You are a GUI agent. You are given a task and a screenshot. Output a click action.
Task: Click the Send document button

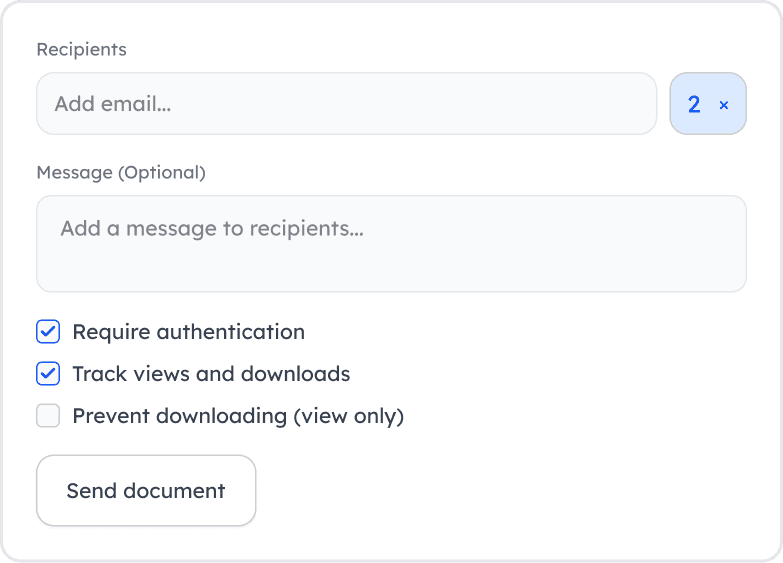(x=146, y=490)
